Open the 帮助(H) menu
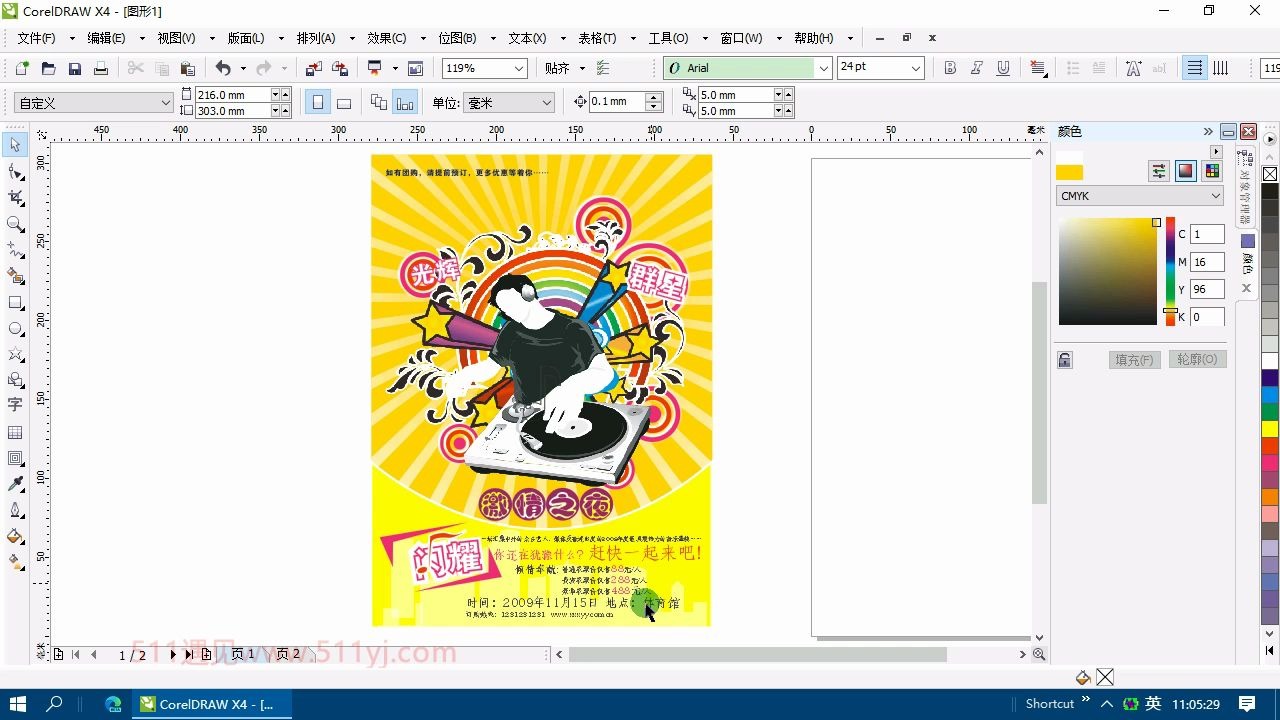This screenshot has height=720, width=1280. coord(813,38)
